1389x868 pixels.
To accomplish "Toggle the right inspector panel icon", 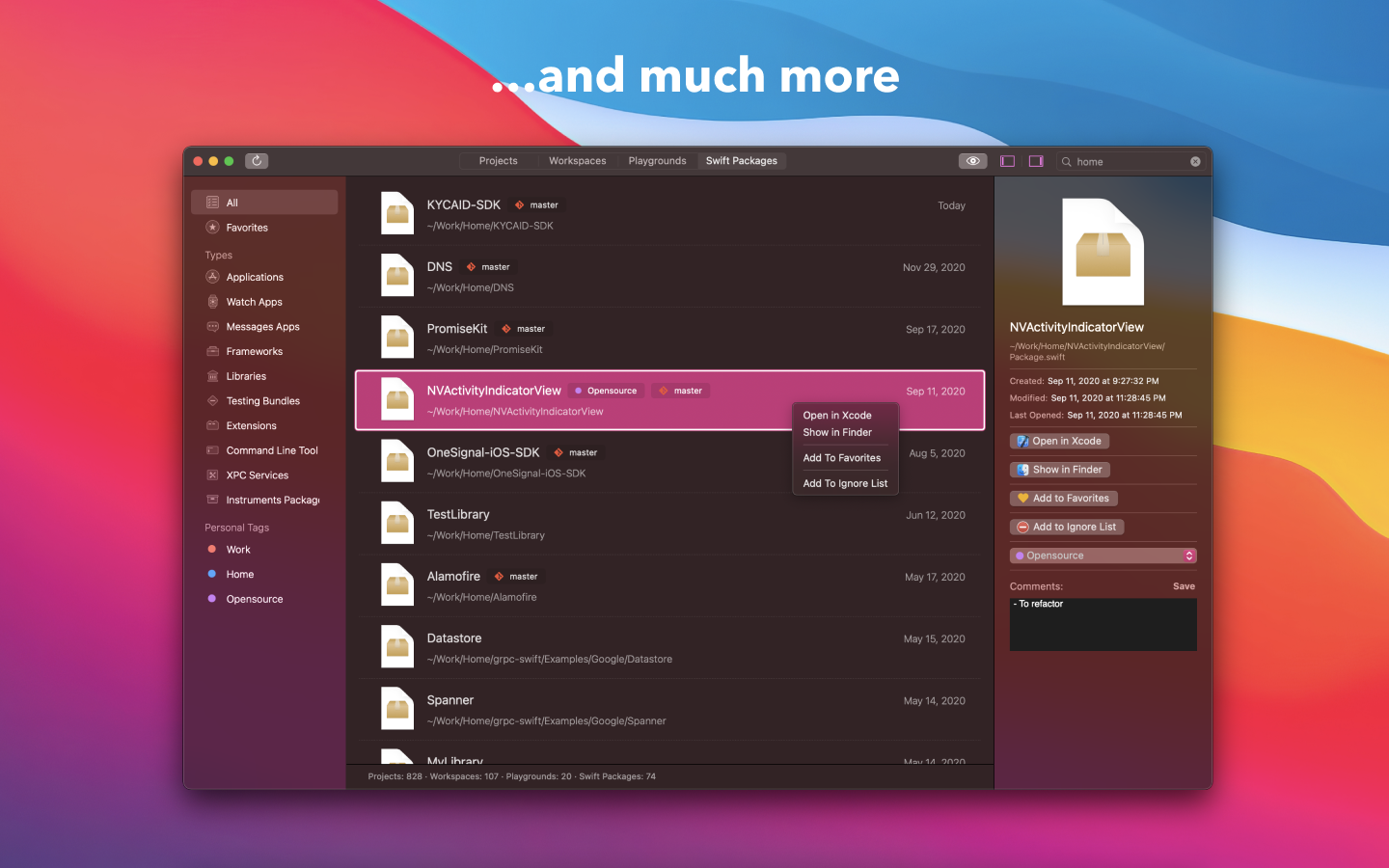I will (x=1036, y=161).
